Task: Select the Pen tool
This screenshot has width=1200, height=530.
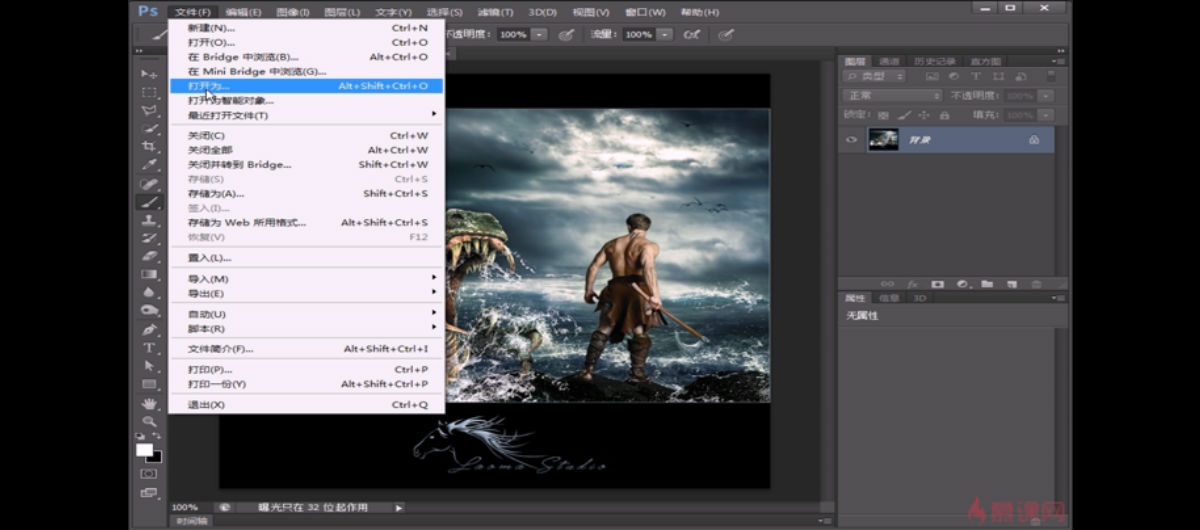Action: (x=149, y=329)
